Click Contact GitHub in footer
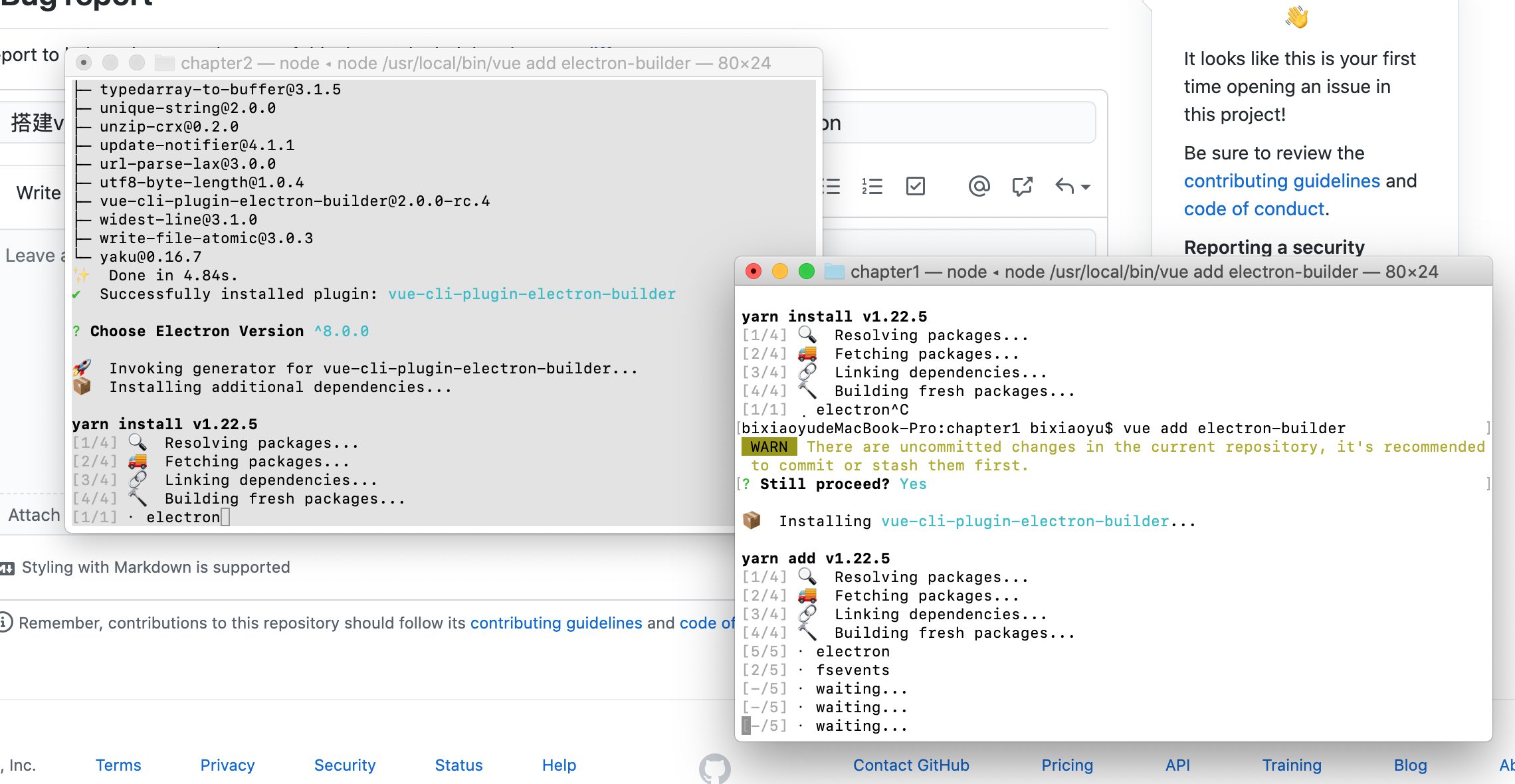This screenshot has width=1515, height=784. pyautogui.click(x=911, y=765)
